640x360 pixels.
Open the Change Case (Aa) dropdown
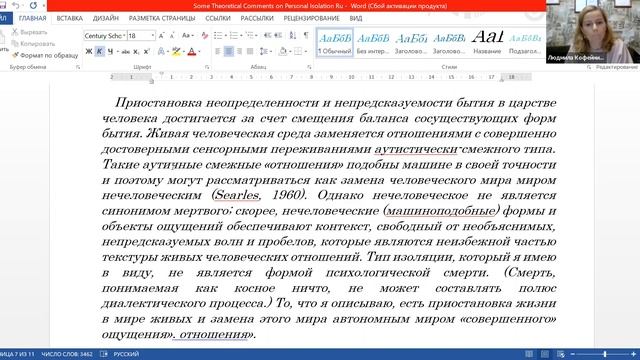[187, 36]
